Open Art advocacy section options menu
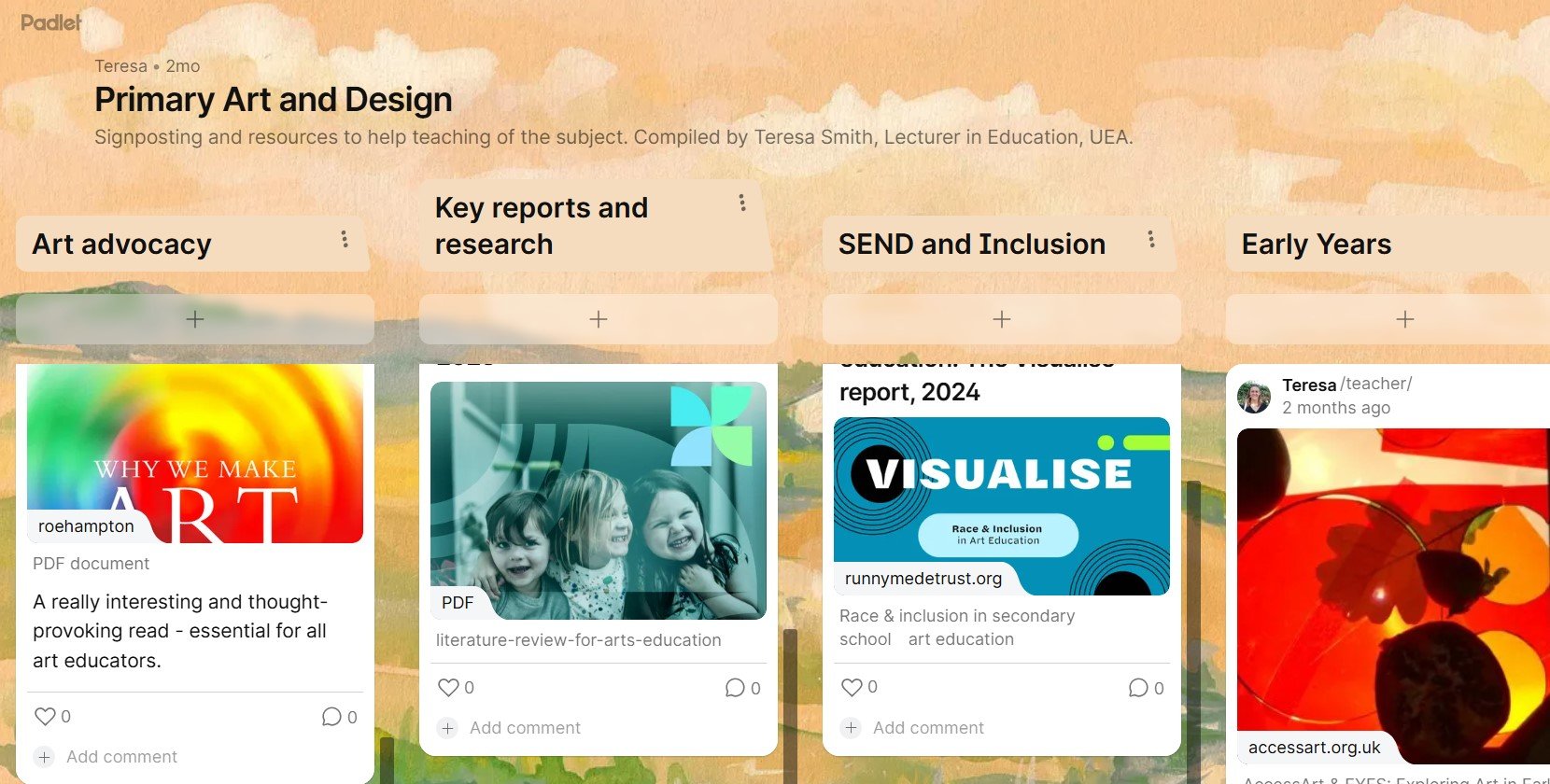Viewport: 1550px width, 784px height. point(345,239)
